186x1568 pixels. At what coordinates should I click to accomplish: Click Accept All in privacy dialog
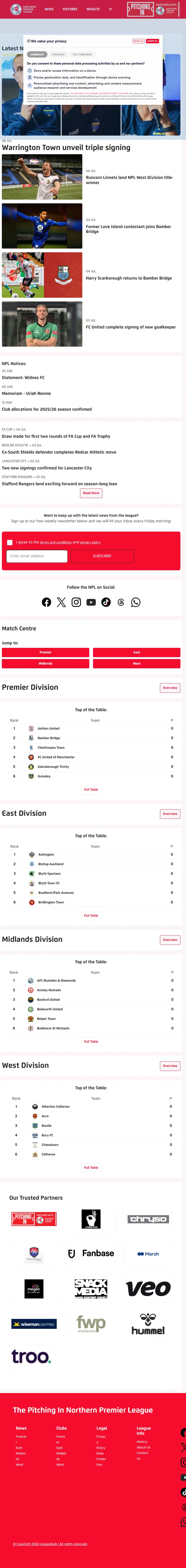coord(153,41)
